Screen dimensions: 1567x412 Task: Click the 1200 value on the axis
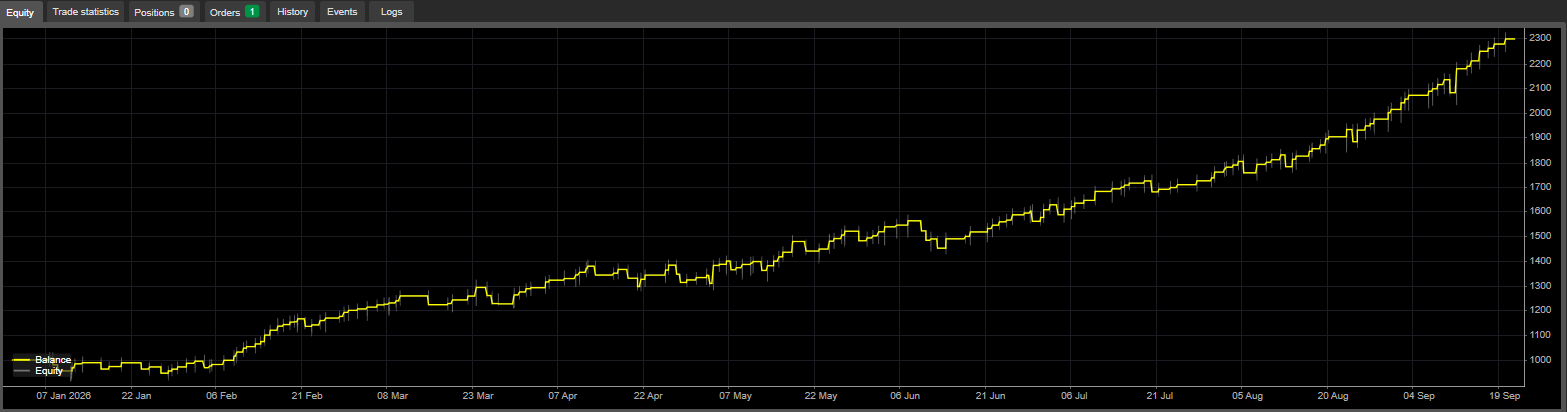point(1540,310)
